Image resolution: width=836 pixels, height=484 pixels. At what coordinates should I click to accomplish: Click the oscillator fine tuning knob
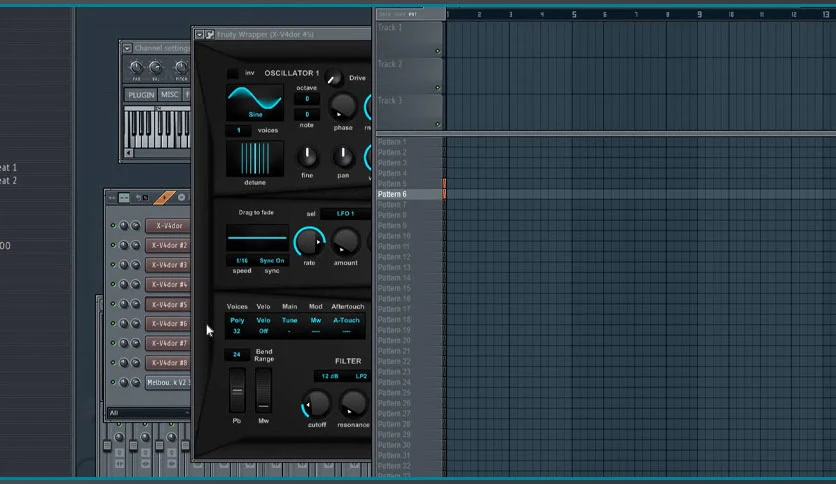[307, 157]
